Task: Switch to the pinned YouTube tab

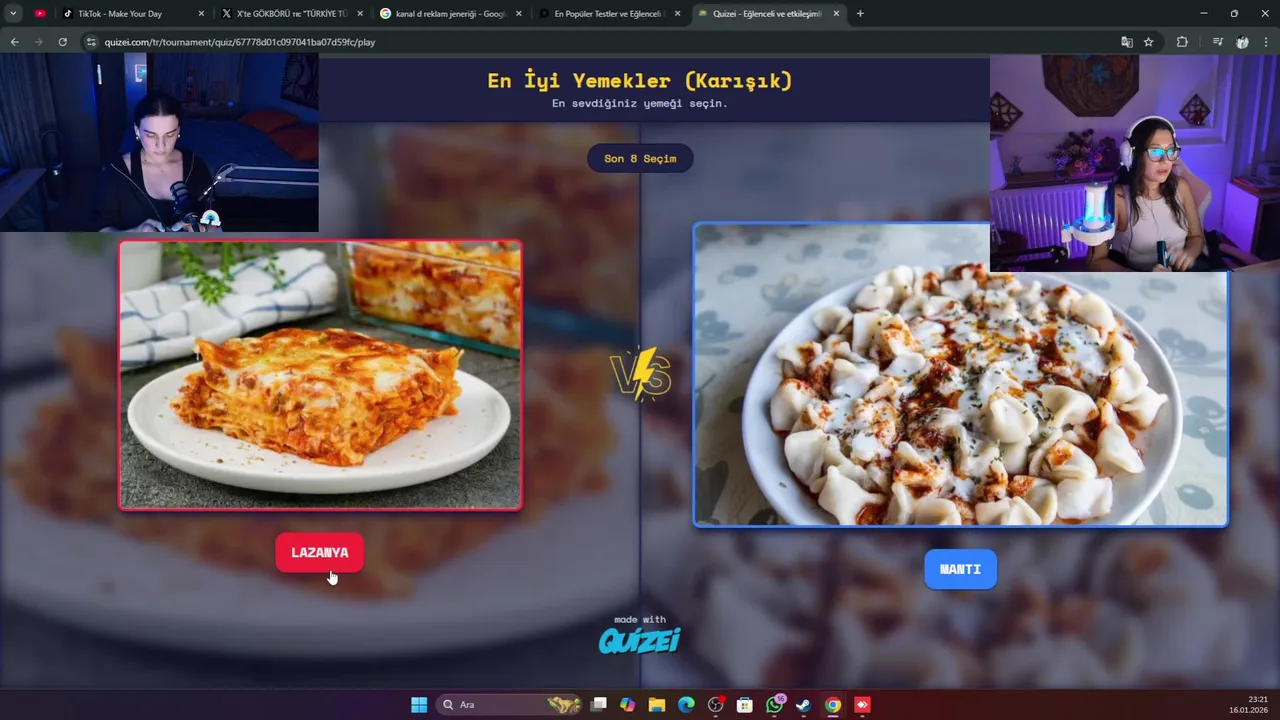Action: [40, 13]
